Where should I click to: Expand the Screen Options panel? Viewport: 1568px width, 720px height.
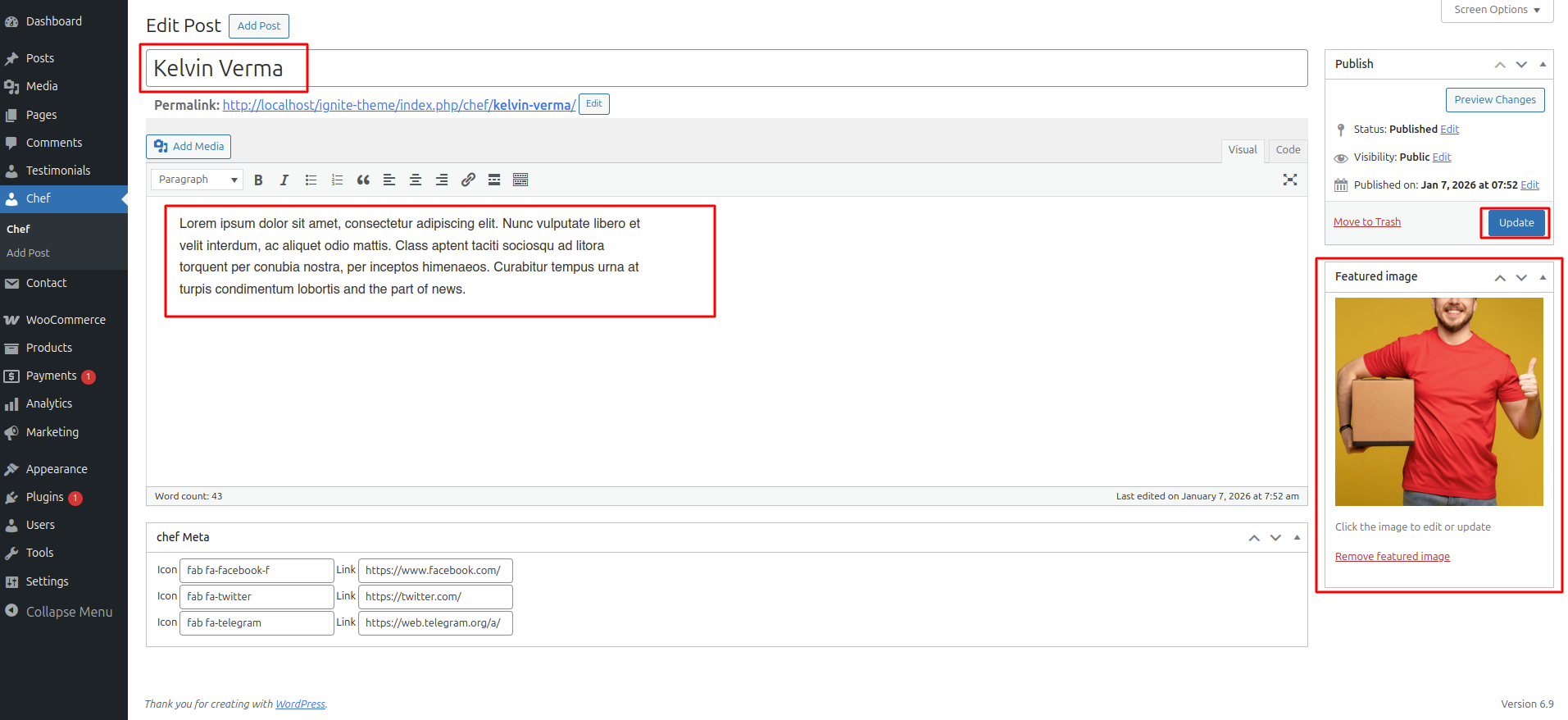[x=1497, y=10]
